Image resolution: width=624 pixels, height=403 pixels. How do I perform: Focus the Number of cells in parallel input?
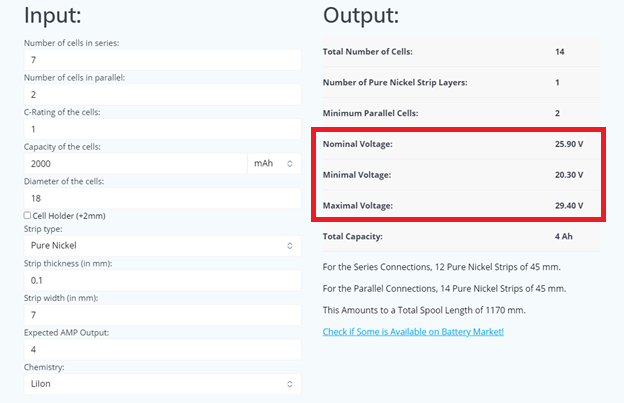(x=160, y=95)
